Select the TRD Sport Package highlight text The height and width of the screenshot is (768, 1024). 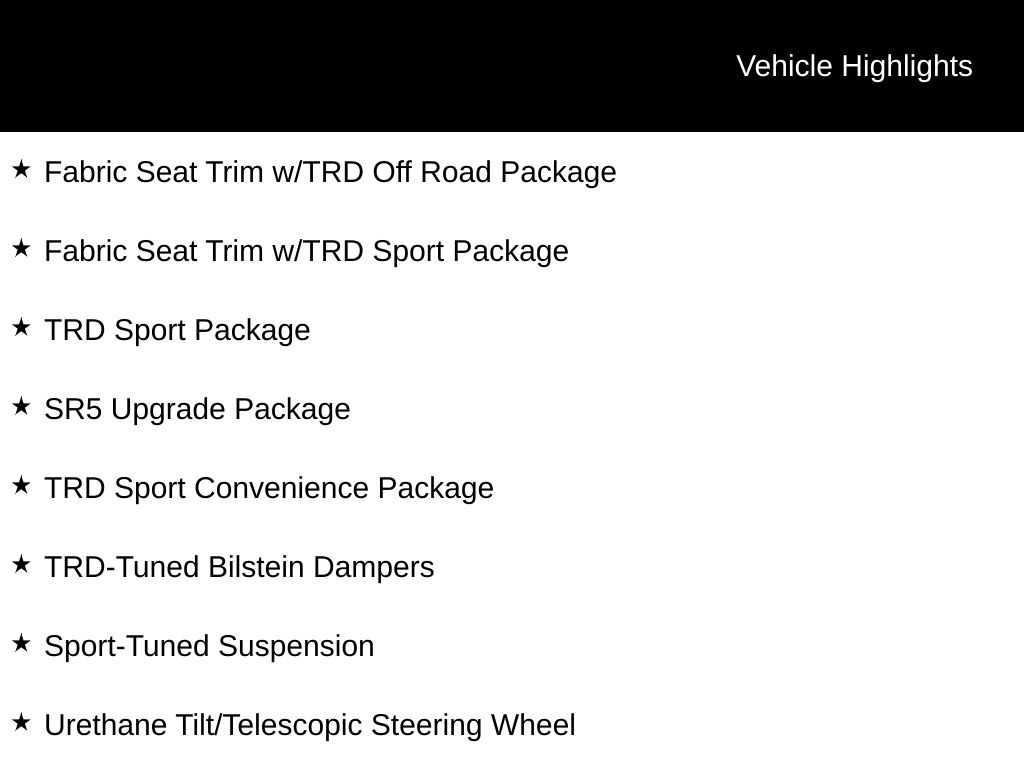click(x=177, y=330)
